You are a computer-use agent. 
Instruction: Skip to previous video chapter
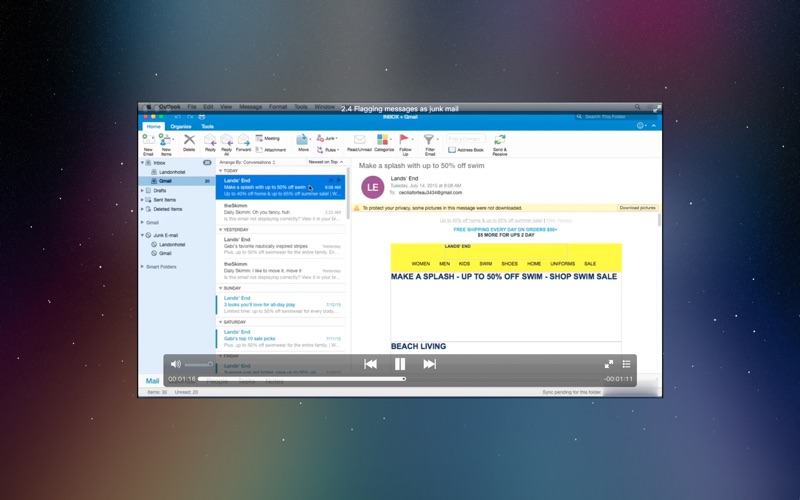(370, 364)
